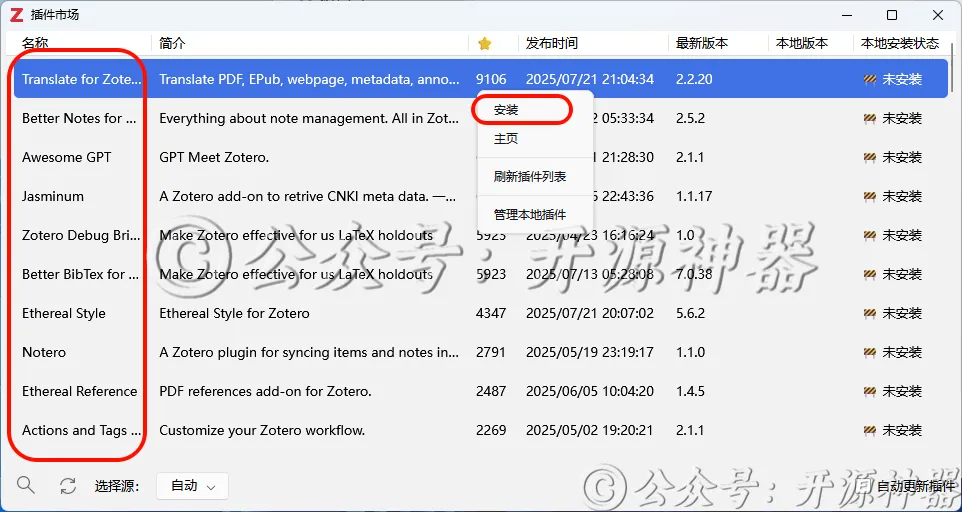962x512 pixels.
Task: Click version 1.1.17 cell
Action: [694, 196]
